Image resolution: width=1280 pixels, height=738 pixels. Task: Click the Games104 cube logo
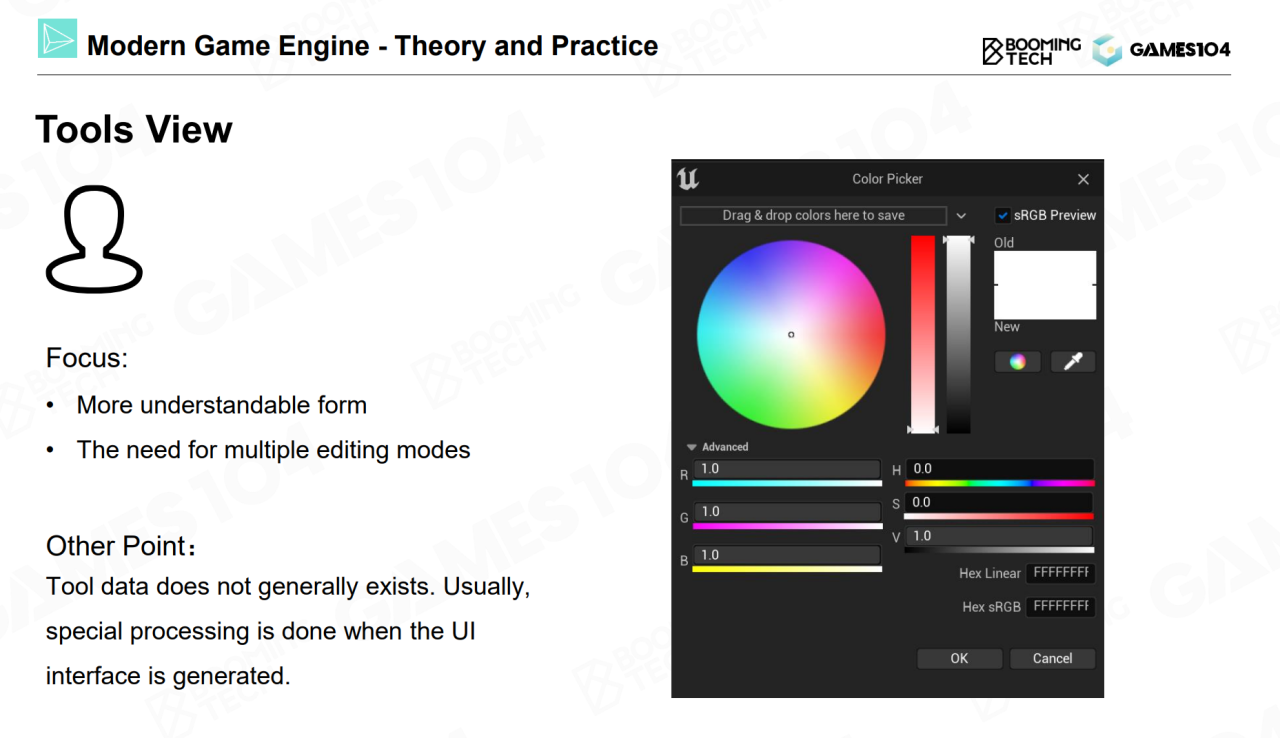1107,50
